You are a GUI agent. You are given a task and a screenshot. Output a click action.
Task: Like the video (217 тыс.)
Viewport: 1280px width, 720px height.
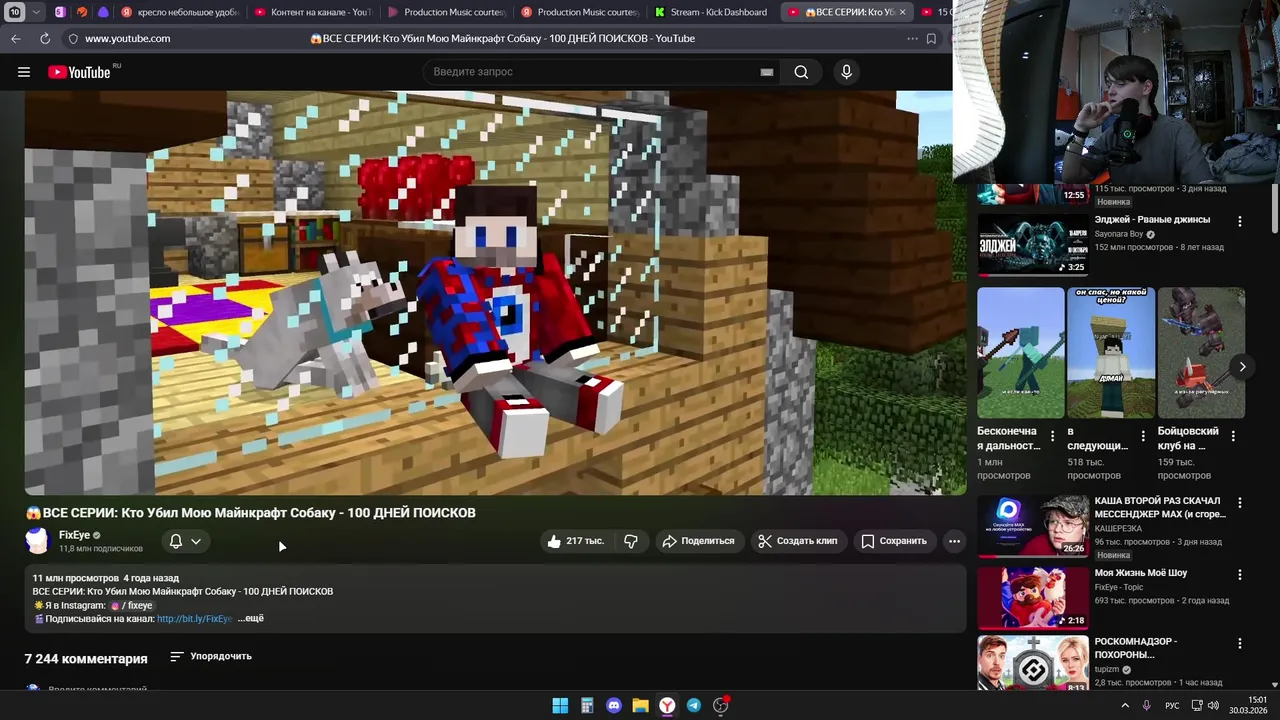(x=576, y=541)
